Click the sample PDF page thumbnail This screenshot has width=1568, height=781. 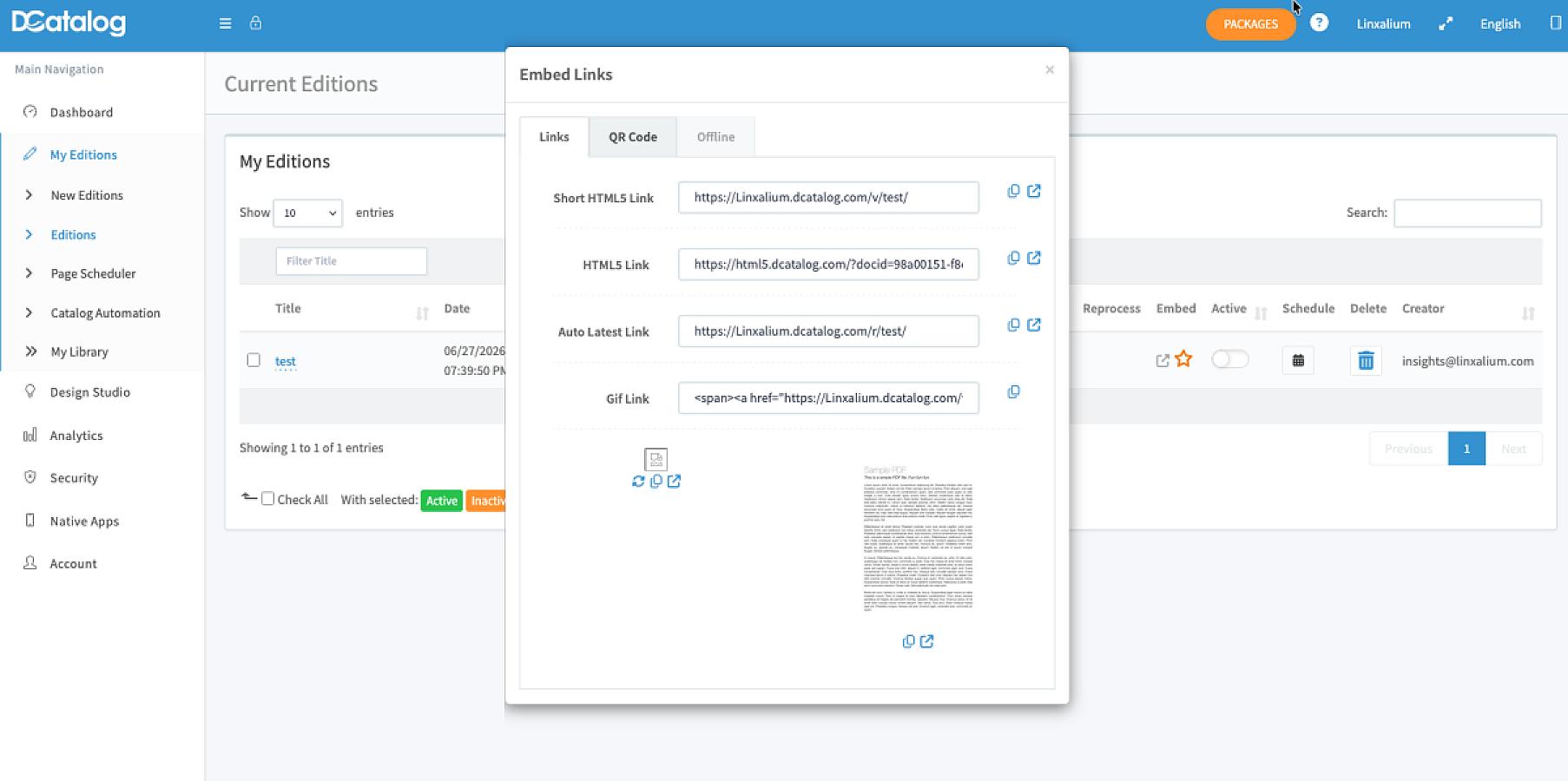click(x=918, y=539)
